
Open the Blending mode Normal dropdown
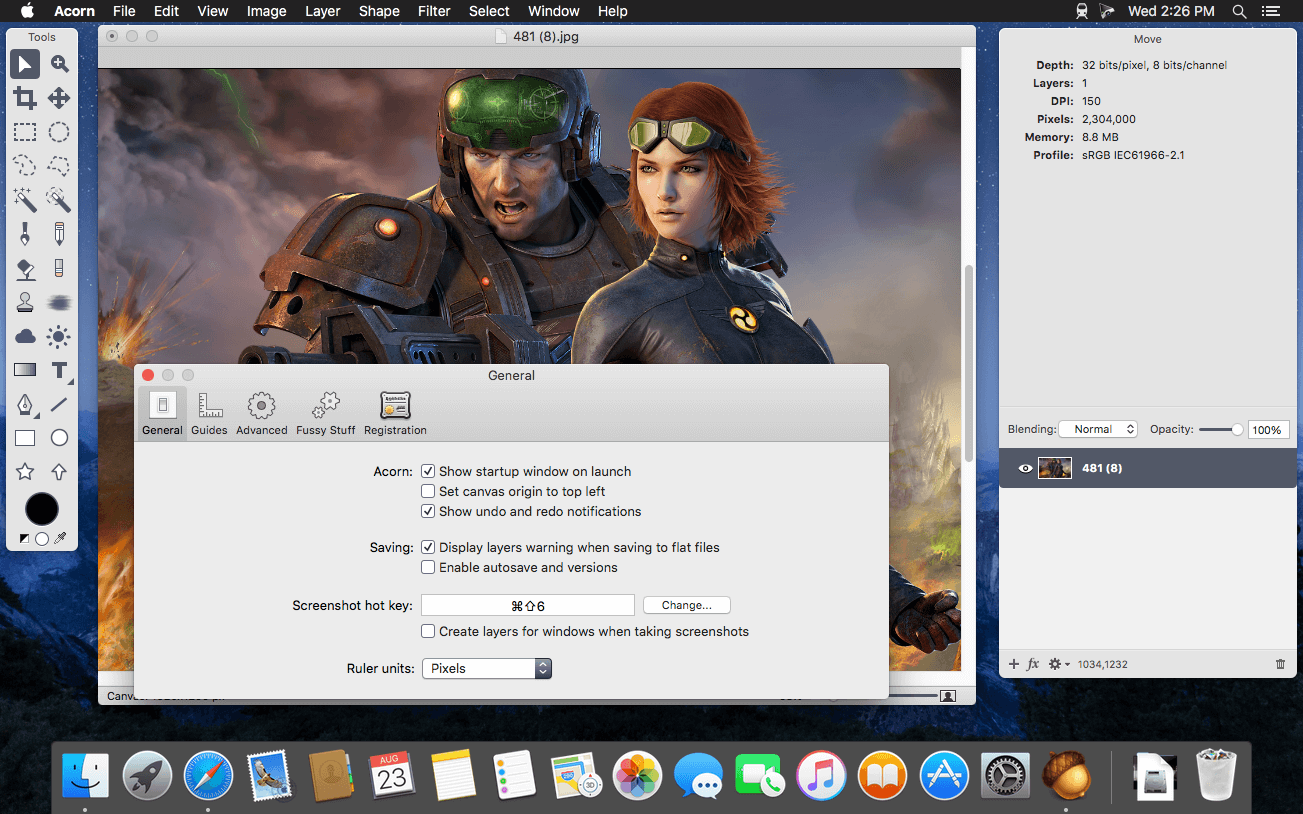(x=1098, y=429)
